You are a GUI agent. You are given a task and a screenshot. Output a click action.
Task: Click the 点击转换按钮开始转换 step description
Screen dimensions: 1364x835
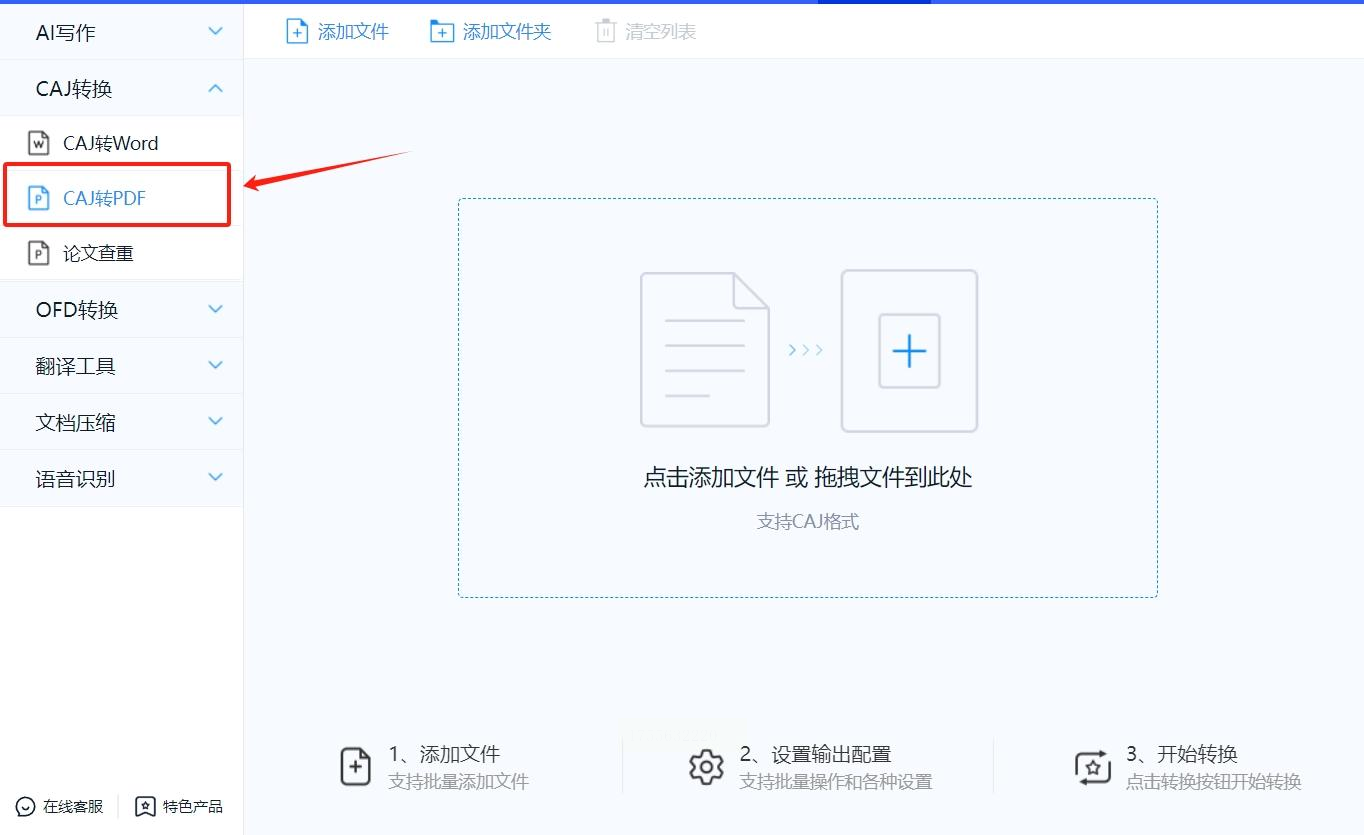[x=1214, y=782]
